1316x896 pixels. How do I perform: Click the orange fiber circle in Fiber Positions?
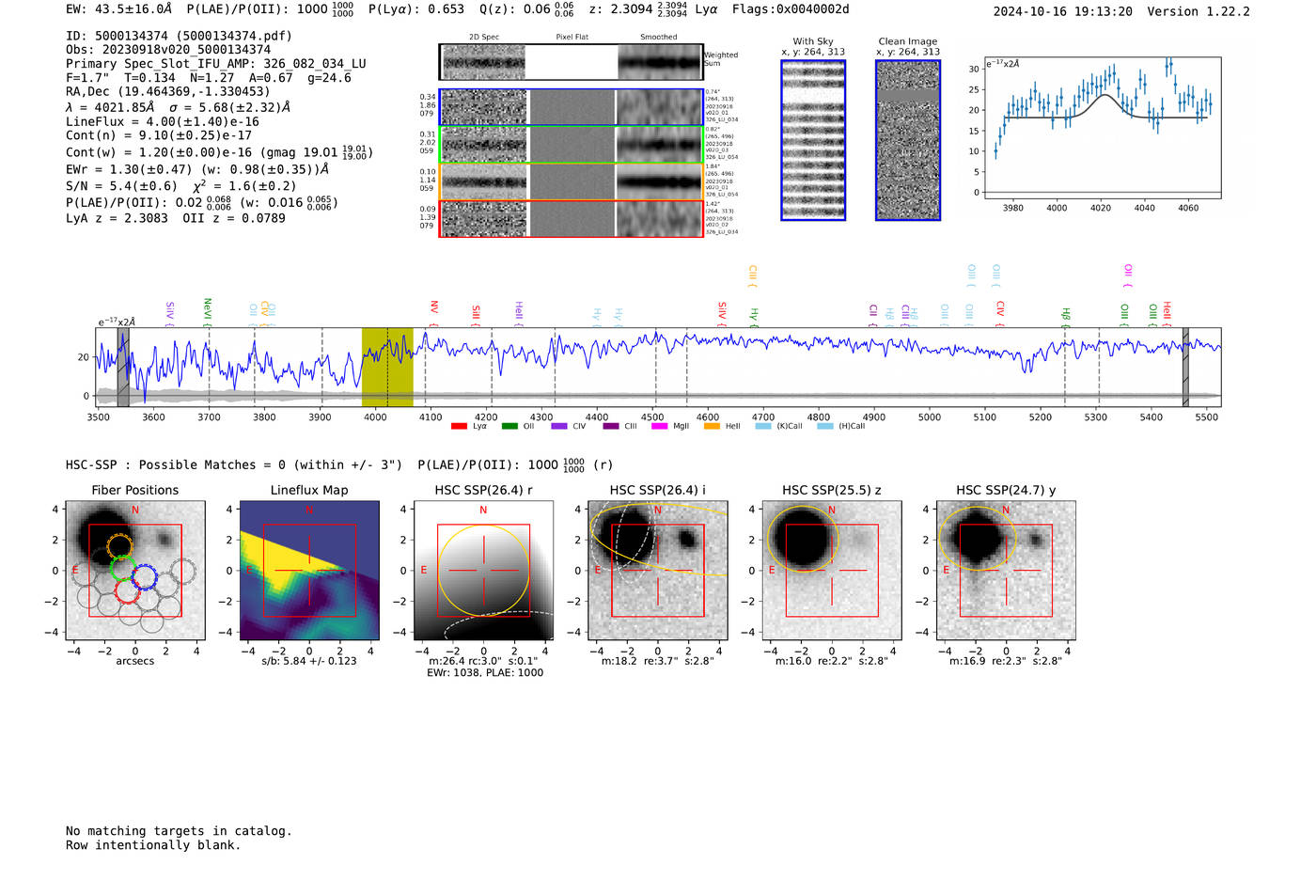tap(119, 546)
